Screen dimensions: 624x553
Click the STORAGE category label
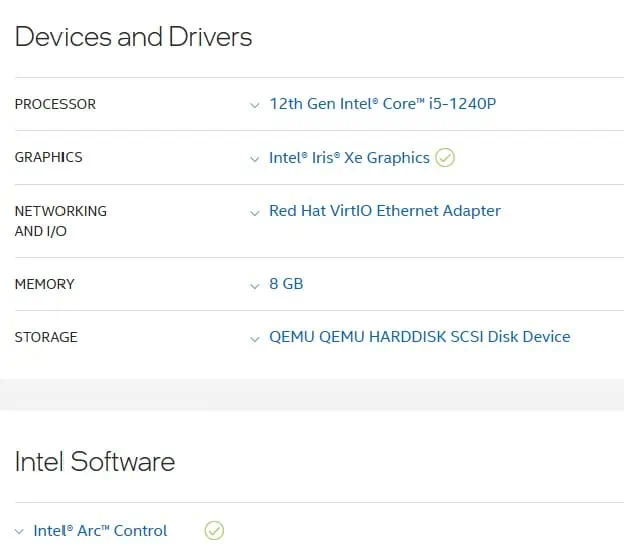pos(46,337)
